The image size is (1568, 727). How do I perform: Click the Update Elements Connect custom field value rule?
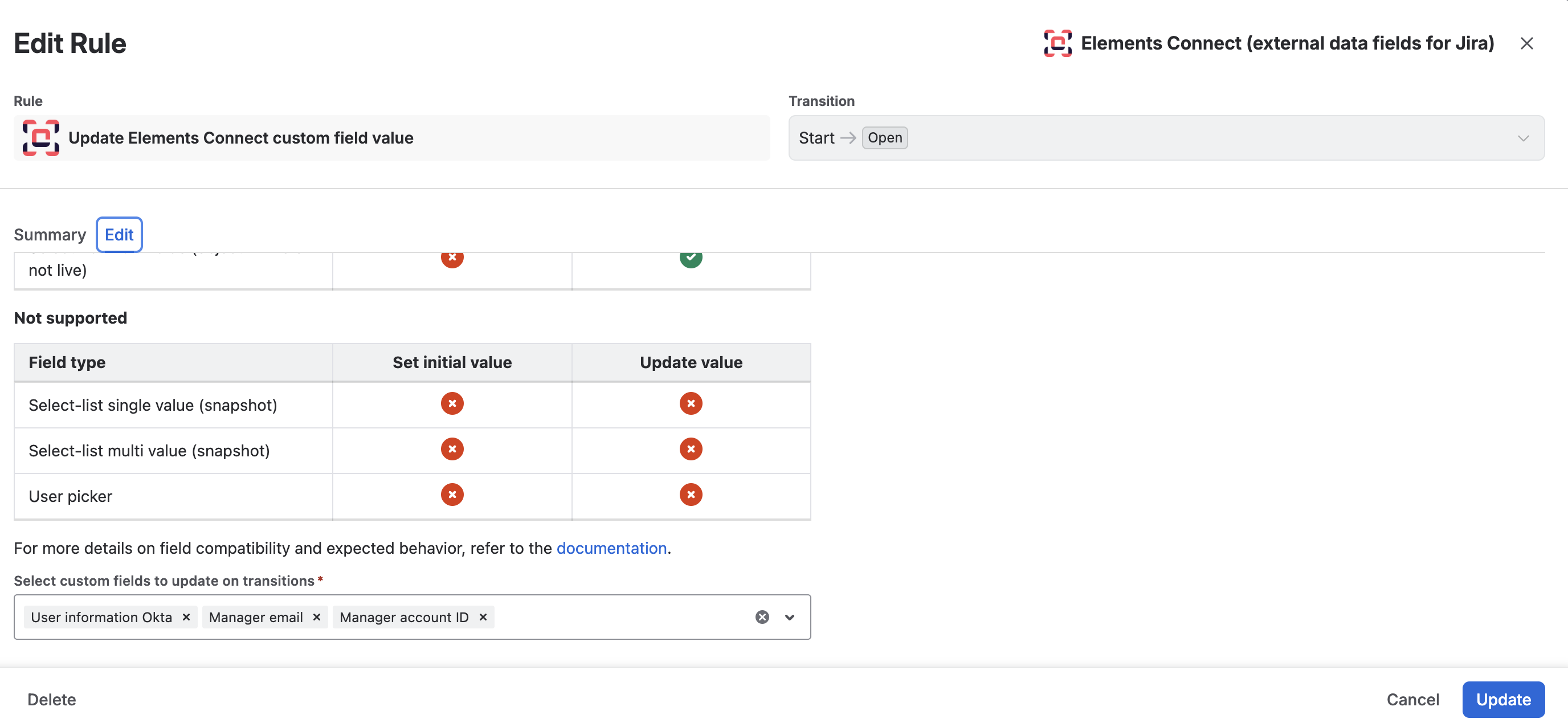point(392,138)
